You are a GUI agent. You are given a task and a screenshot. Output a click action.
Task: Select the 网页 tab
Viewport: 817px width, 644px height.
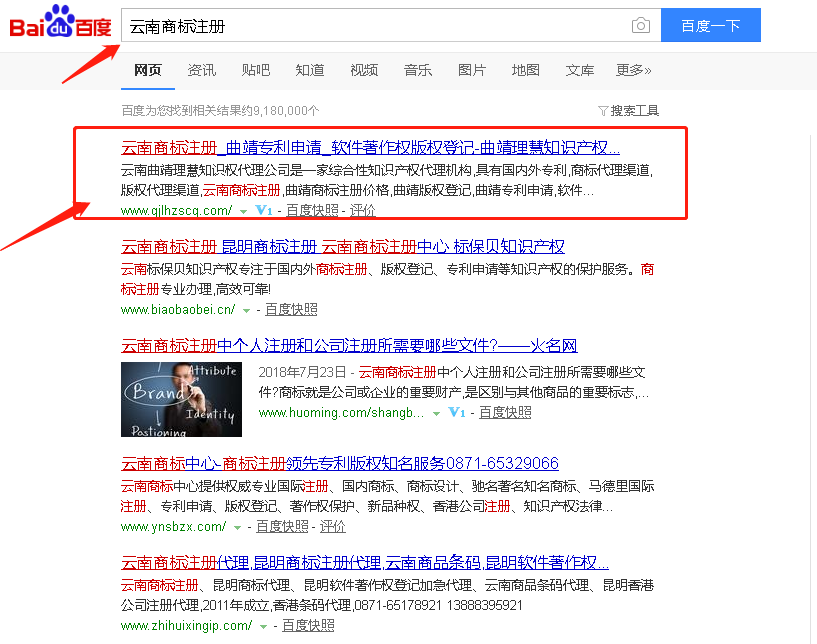(x=147, y=70)
